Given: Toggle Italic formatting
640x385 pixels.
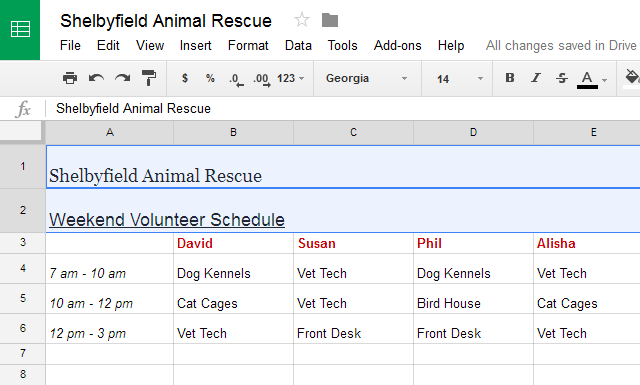Looking at the screenshot, I should [536, 78].
